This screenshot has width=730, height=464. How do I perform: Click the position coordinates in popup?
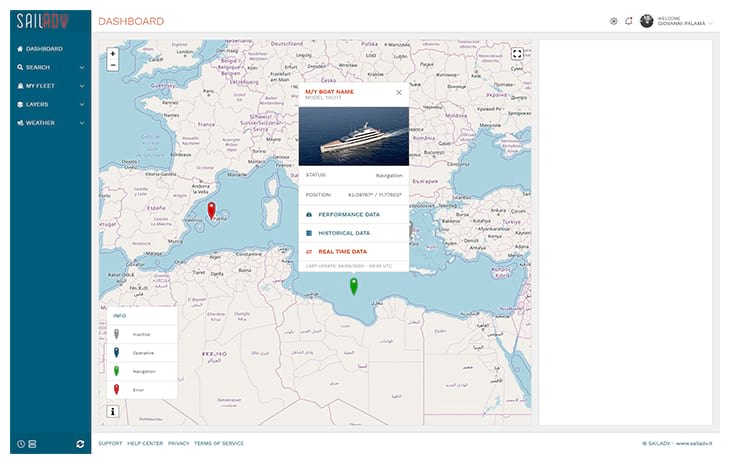[x=375, y=195]
